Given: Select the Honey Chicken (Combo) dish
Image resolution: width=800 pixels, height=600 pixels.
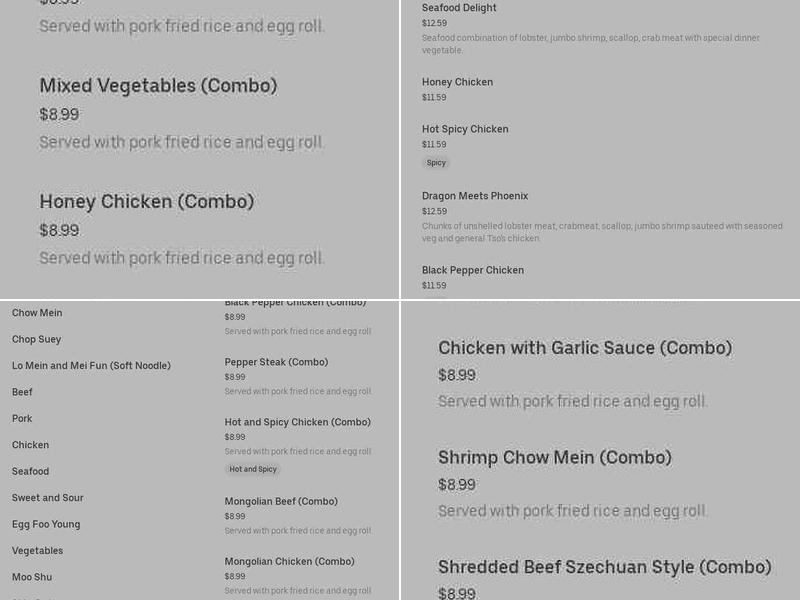Looking at the screenshot, I should coord(147,202).
